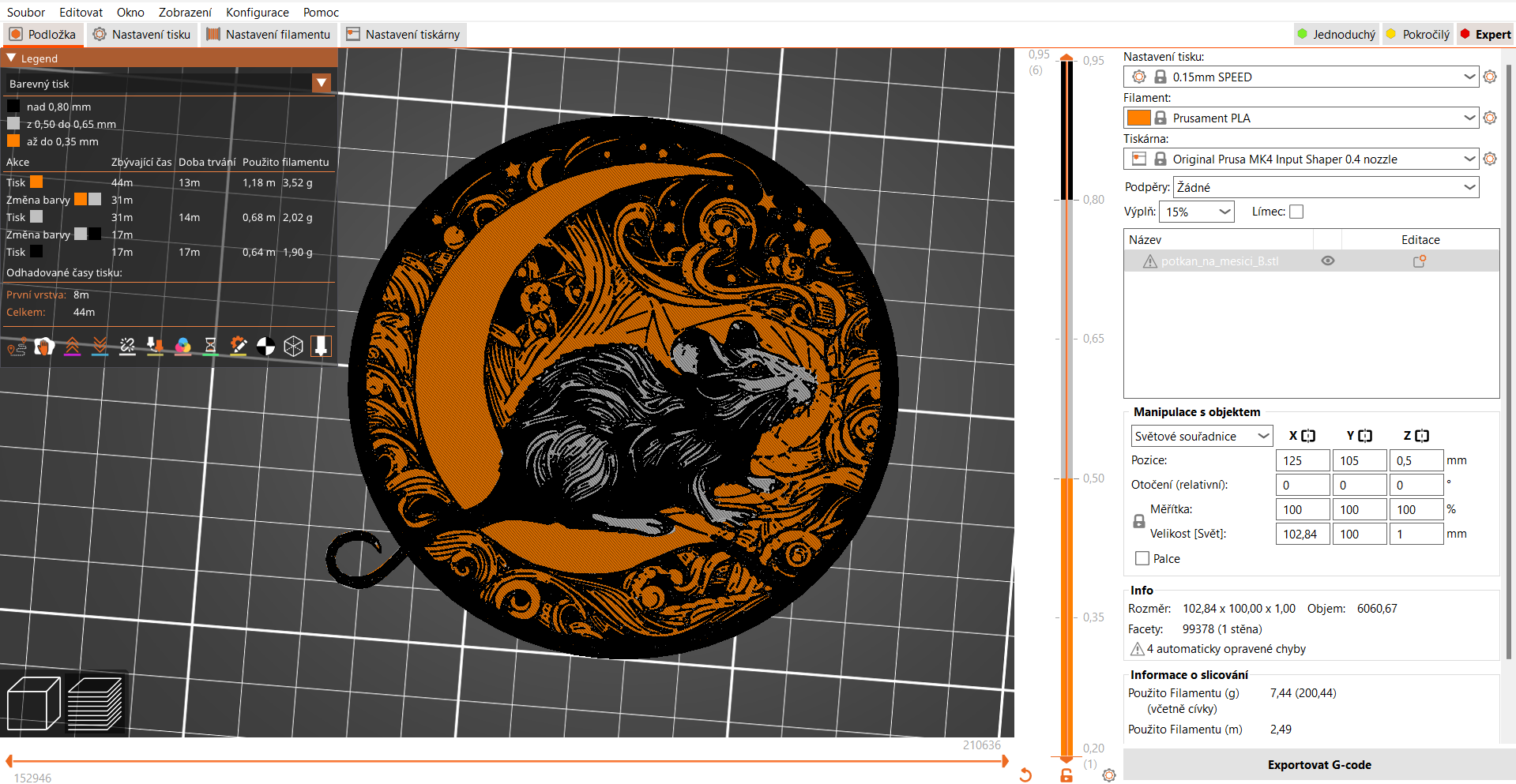The image size is (1516, 784).
Task: Toggle travel moves visibility icon in legend
Action: click(17, 346)
